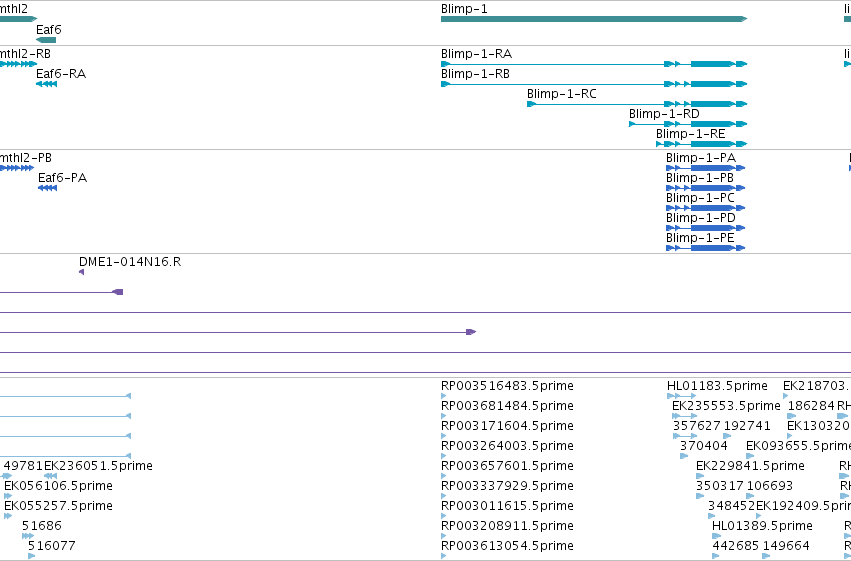
Task: Click the Blimp-1-PE protein label
Action: 700,238
